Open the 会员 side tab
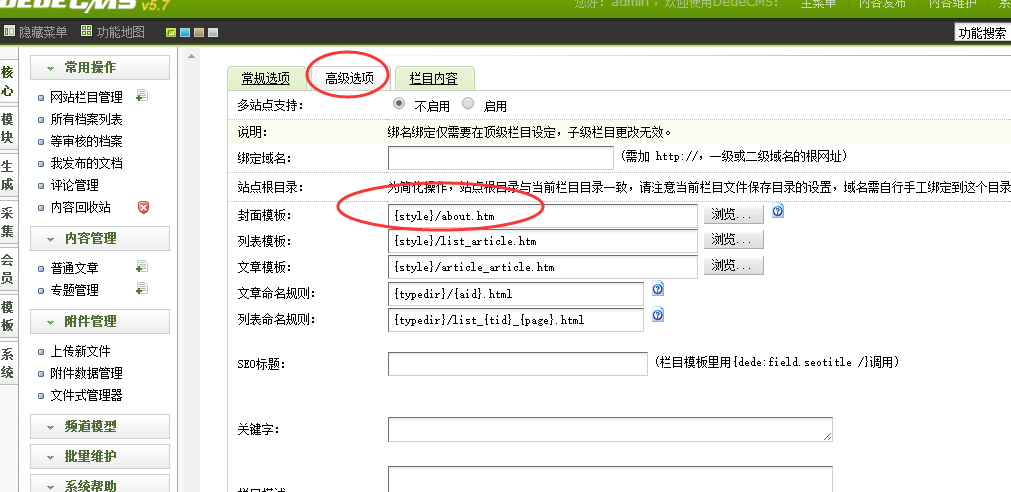Image resolution: width=1011 pixels, height=492 pixels. (x=7, y=269)
